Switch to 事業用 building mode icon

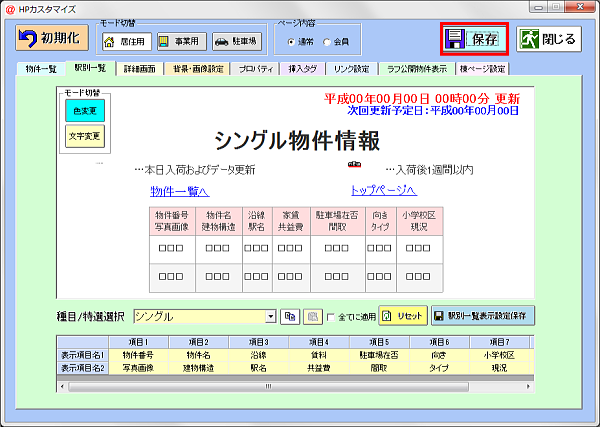point(164,41)
